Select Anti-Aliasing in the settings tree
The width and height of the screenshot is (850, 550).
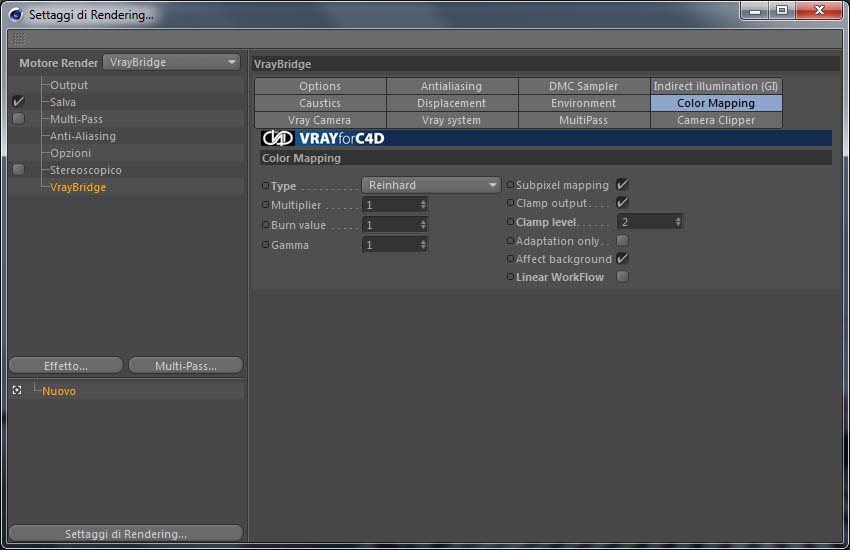click(x=83, y=136)
